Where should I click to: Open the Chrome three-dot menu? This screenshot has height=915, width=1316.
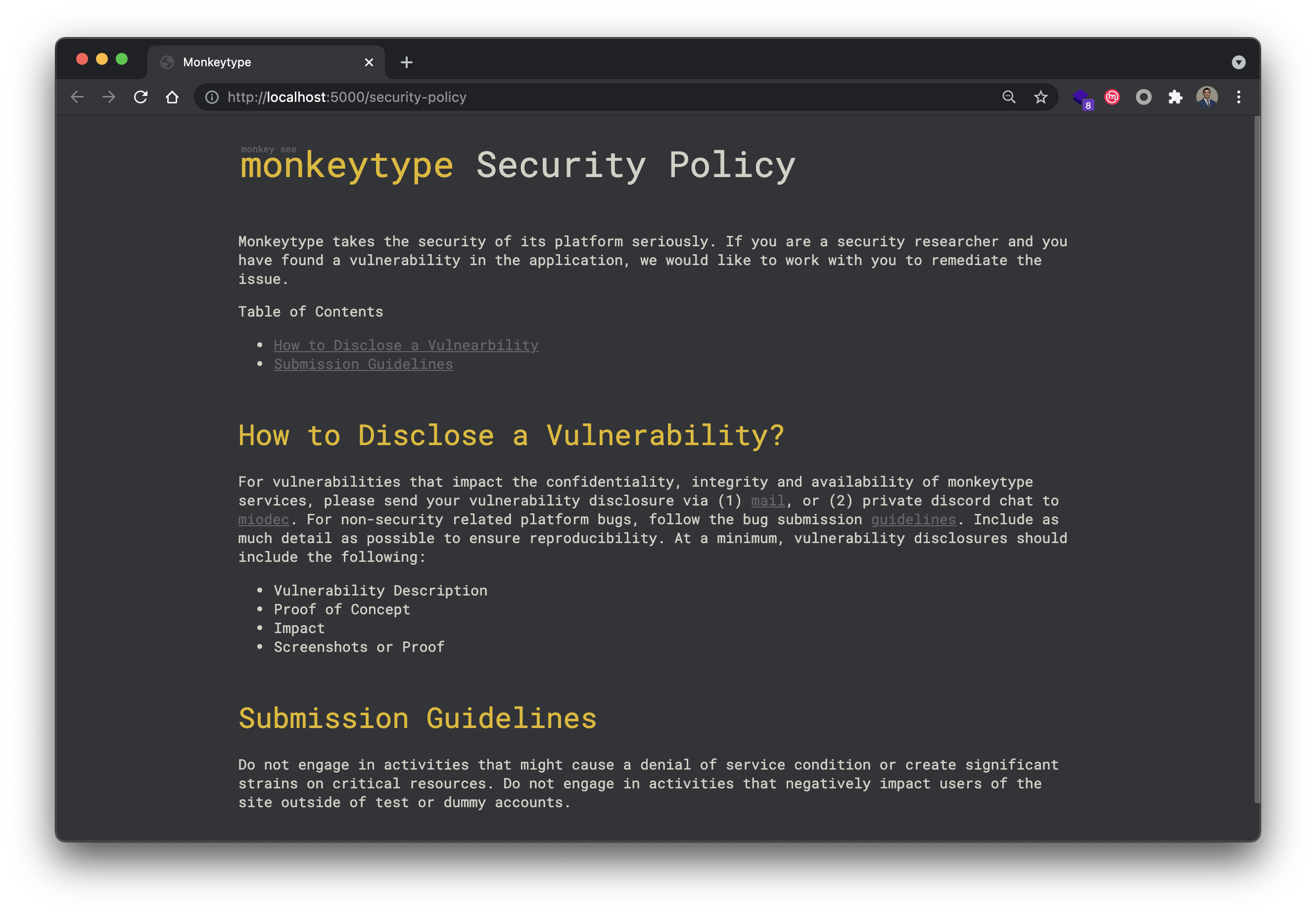pos(1238,97)
